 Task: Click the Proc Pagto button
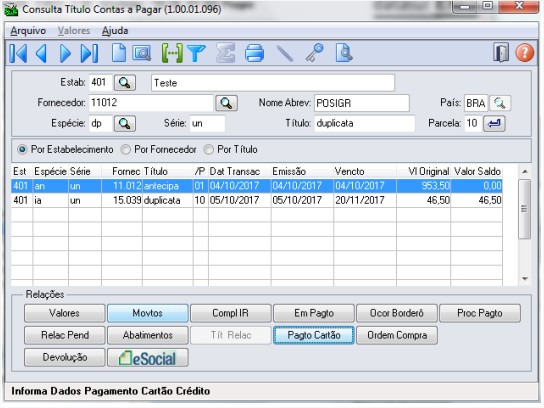point(480,313)
